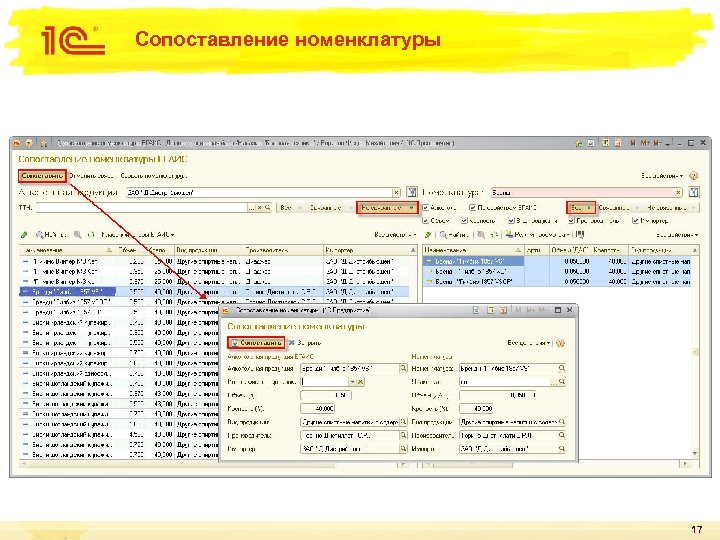The height and width of the screenshot is (540, 720).
Task: Open Номенклатура lookup magnifier in dialog
Action: coord(562,368)
